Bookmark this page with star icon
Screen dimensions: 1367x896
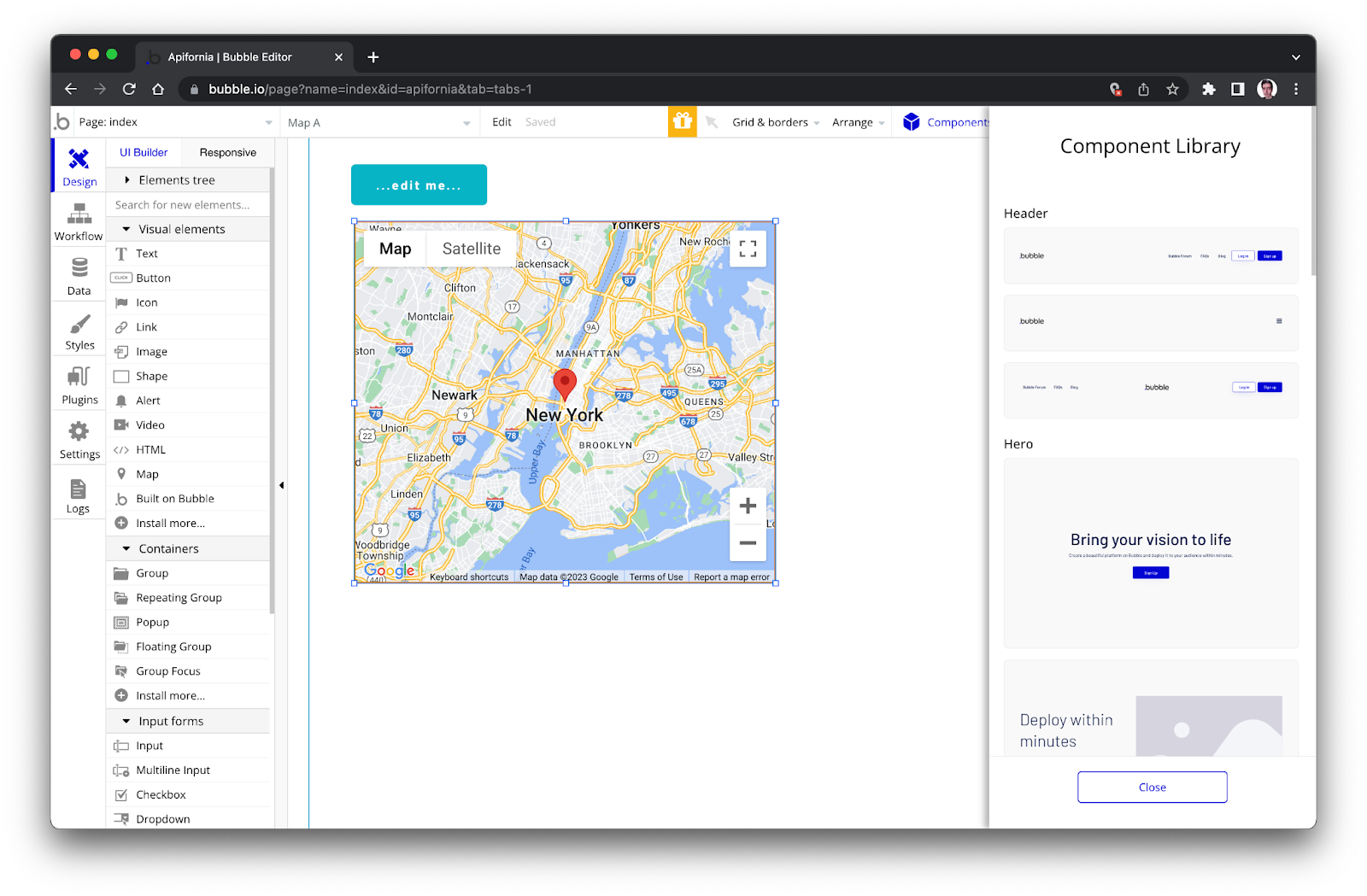pos(1172,89)
